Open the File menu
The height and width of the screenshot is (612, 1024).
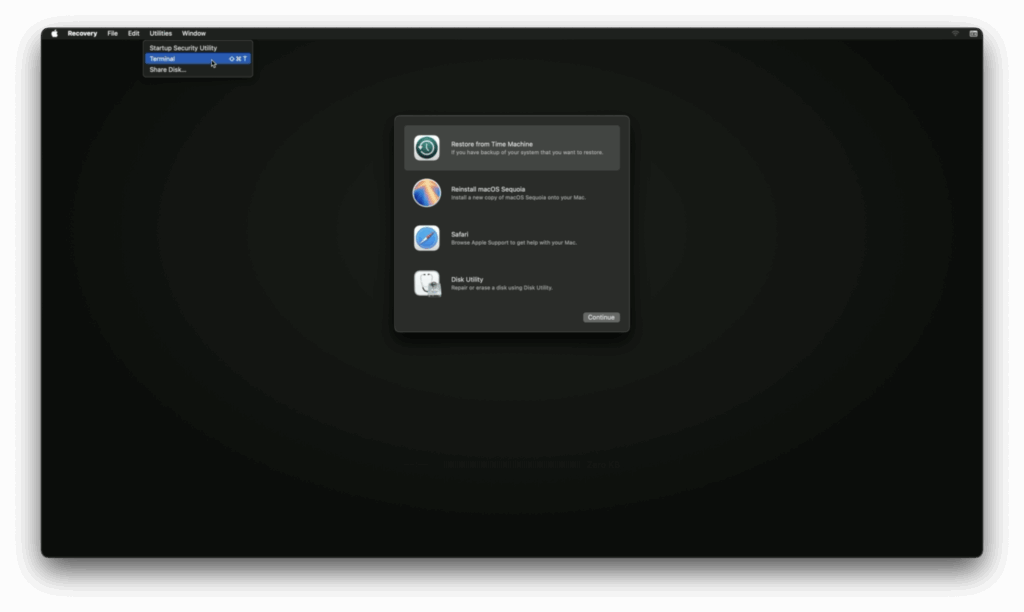112,33
